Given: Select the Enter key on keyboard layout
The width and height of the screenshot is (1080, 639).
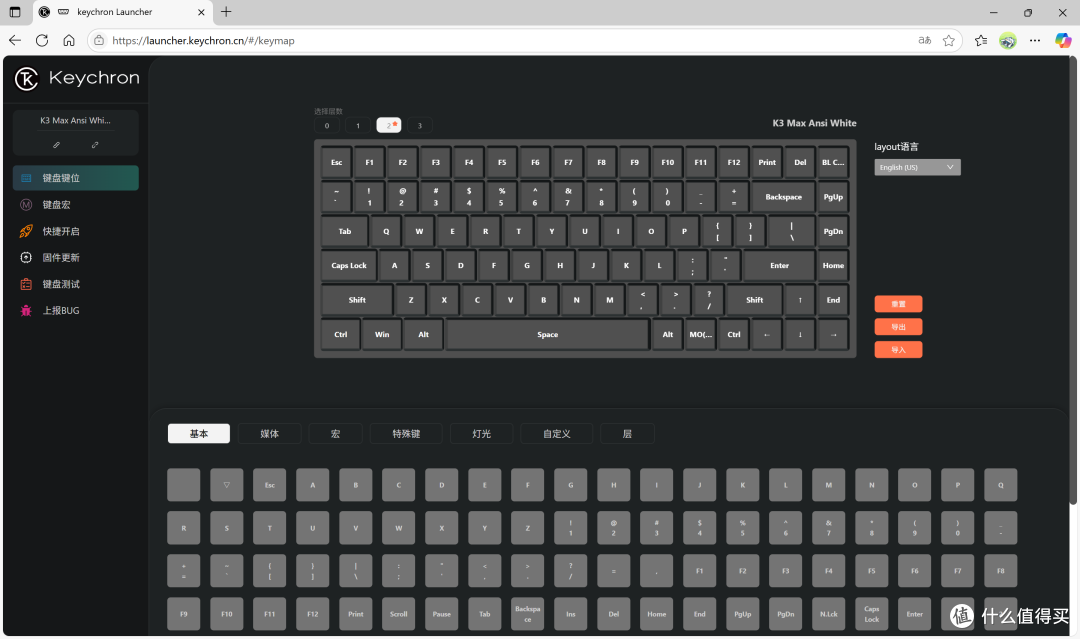Looking at the screenshot, I should (x=779, y=266).
